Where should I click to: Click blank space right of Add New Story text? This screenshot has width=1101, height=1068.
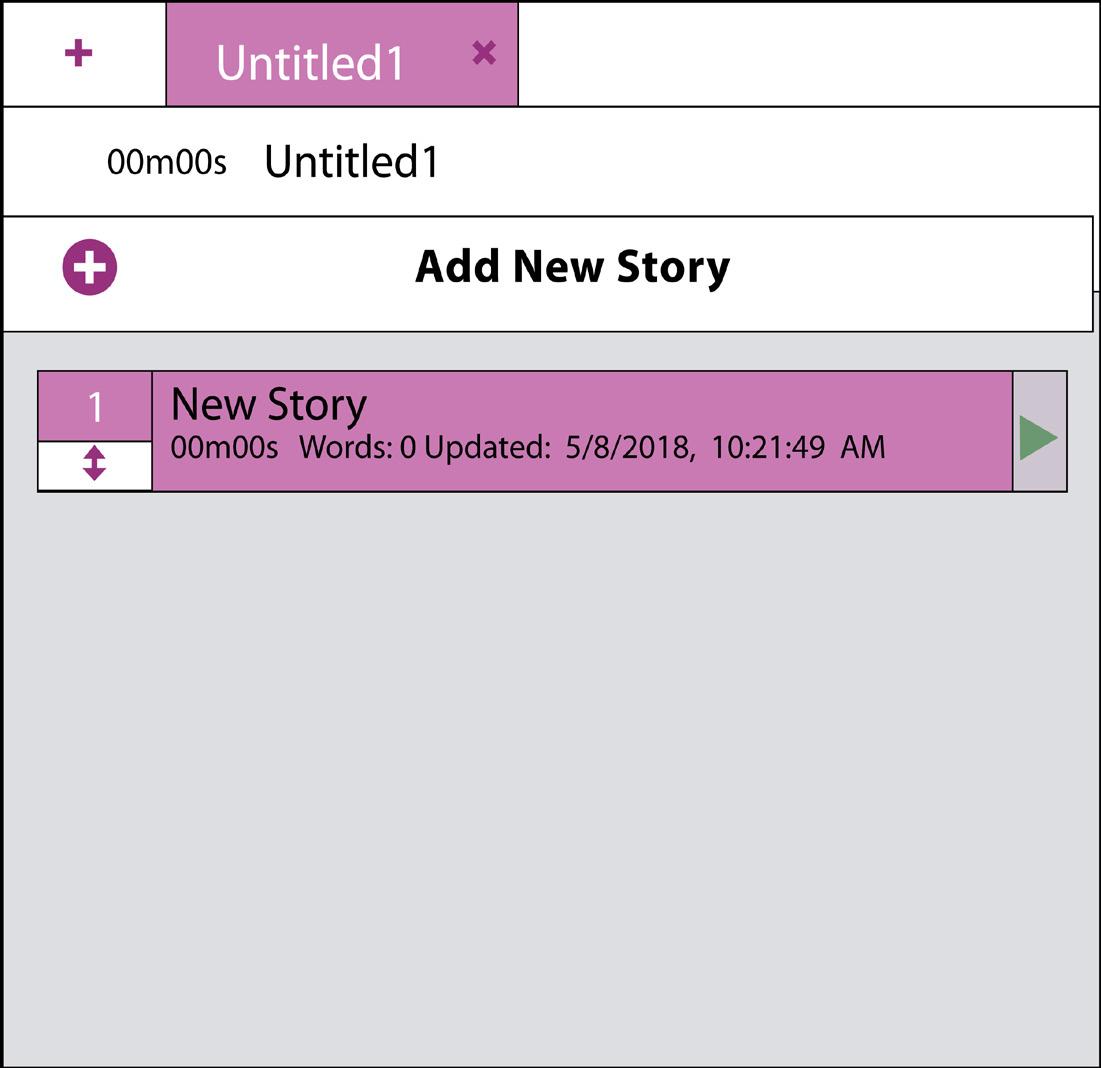coord(900,267)
